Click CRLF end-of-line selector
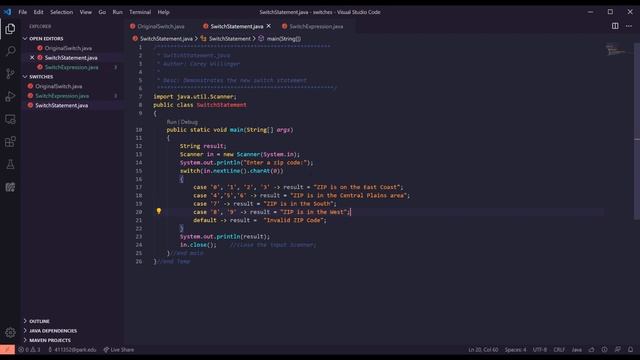This screenshot has width=640, height=360. 559,350
